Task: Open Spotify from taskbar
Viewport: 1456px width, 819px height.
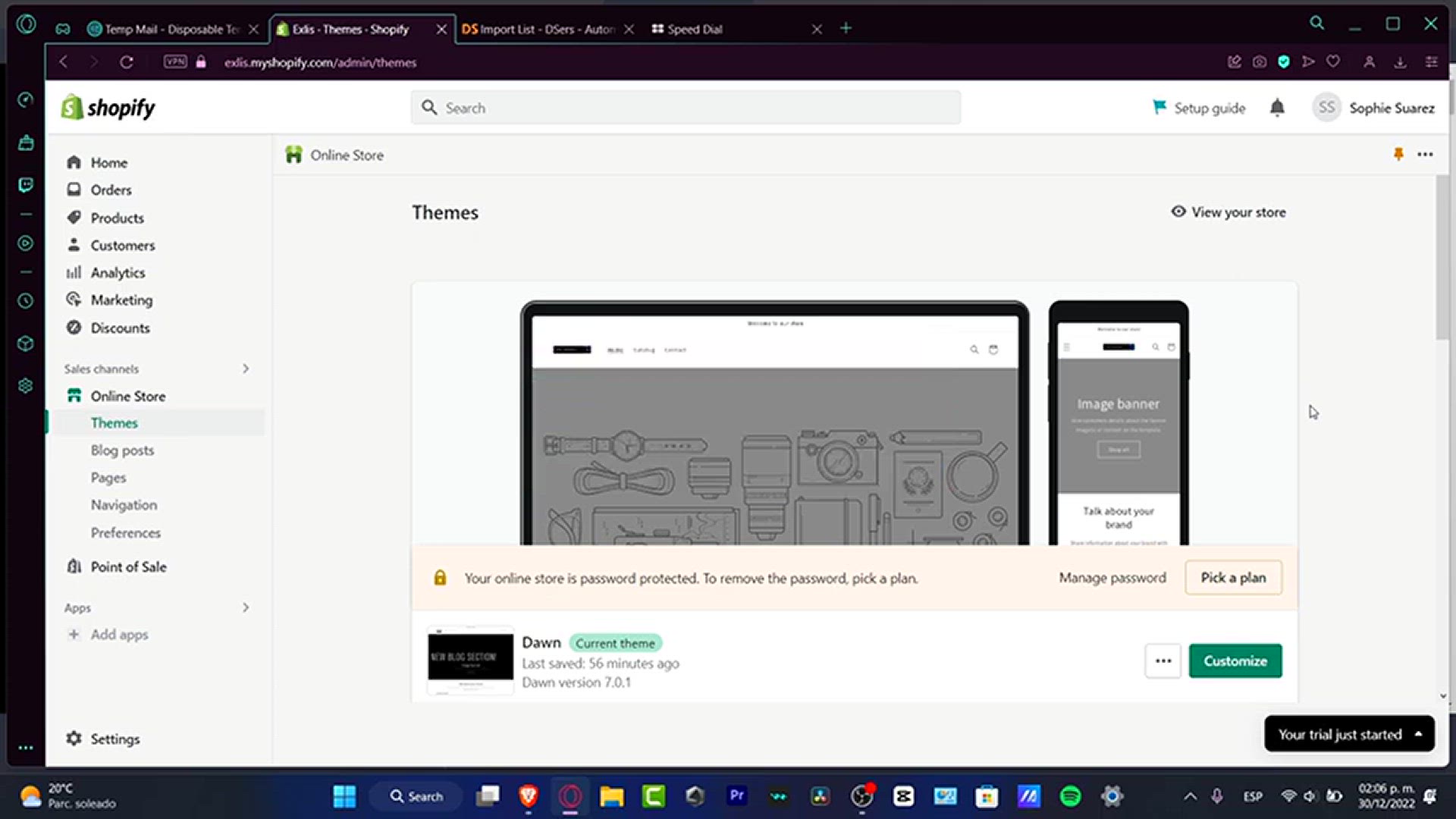Action: tap(1070, 796)
